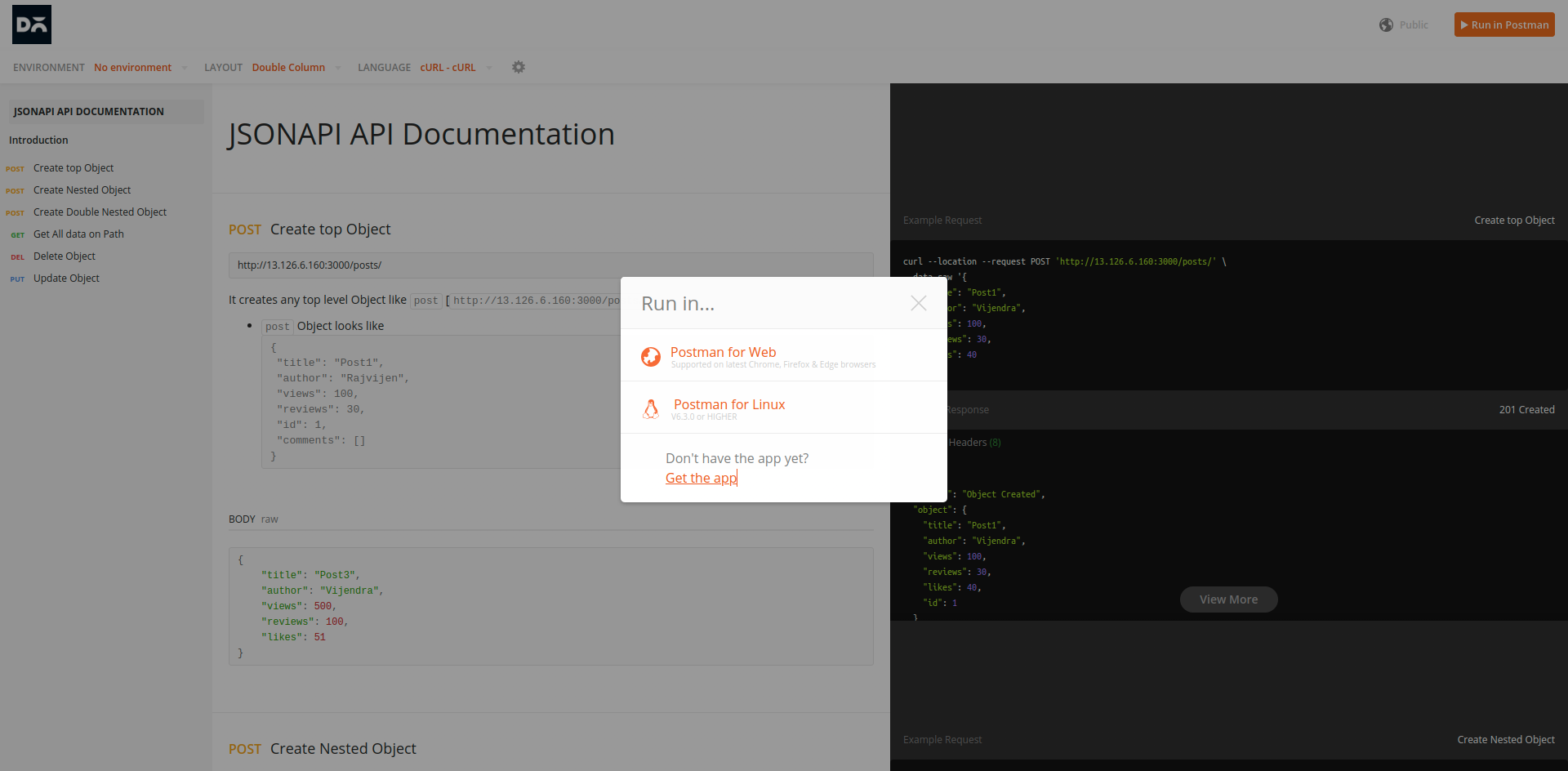Click the BODY raw label
Viewport: 1568px width, 771px height.
coord(253,519)
